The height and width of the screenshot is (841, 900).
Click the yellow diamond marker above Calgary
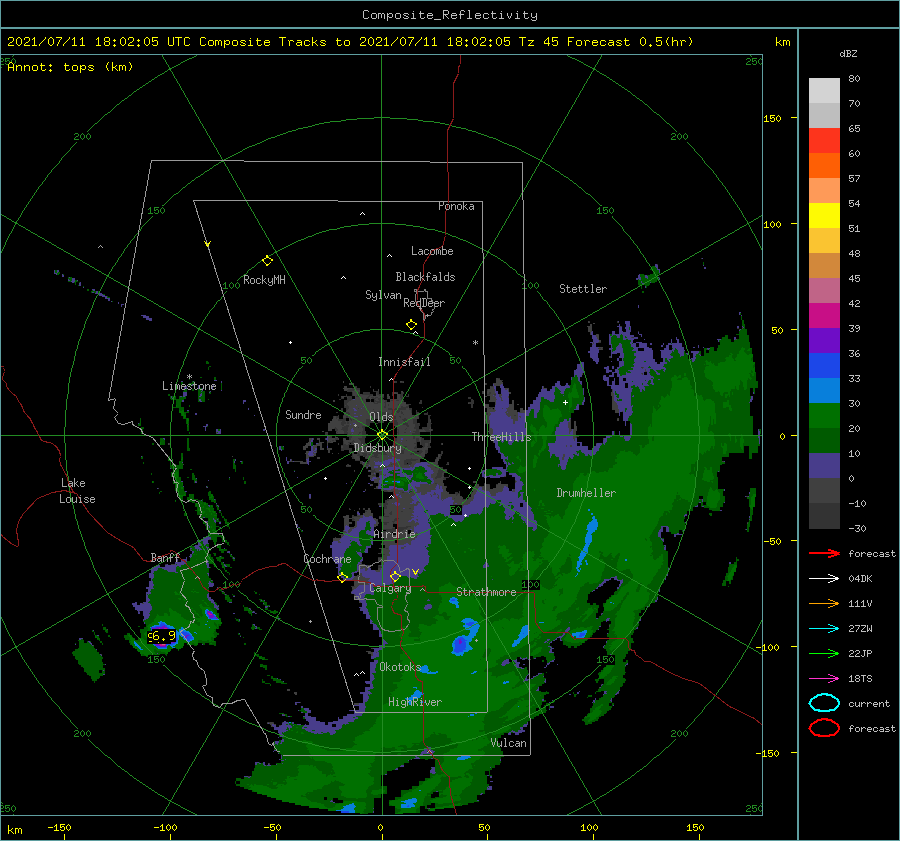(x=395, y=576)
